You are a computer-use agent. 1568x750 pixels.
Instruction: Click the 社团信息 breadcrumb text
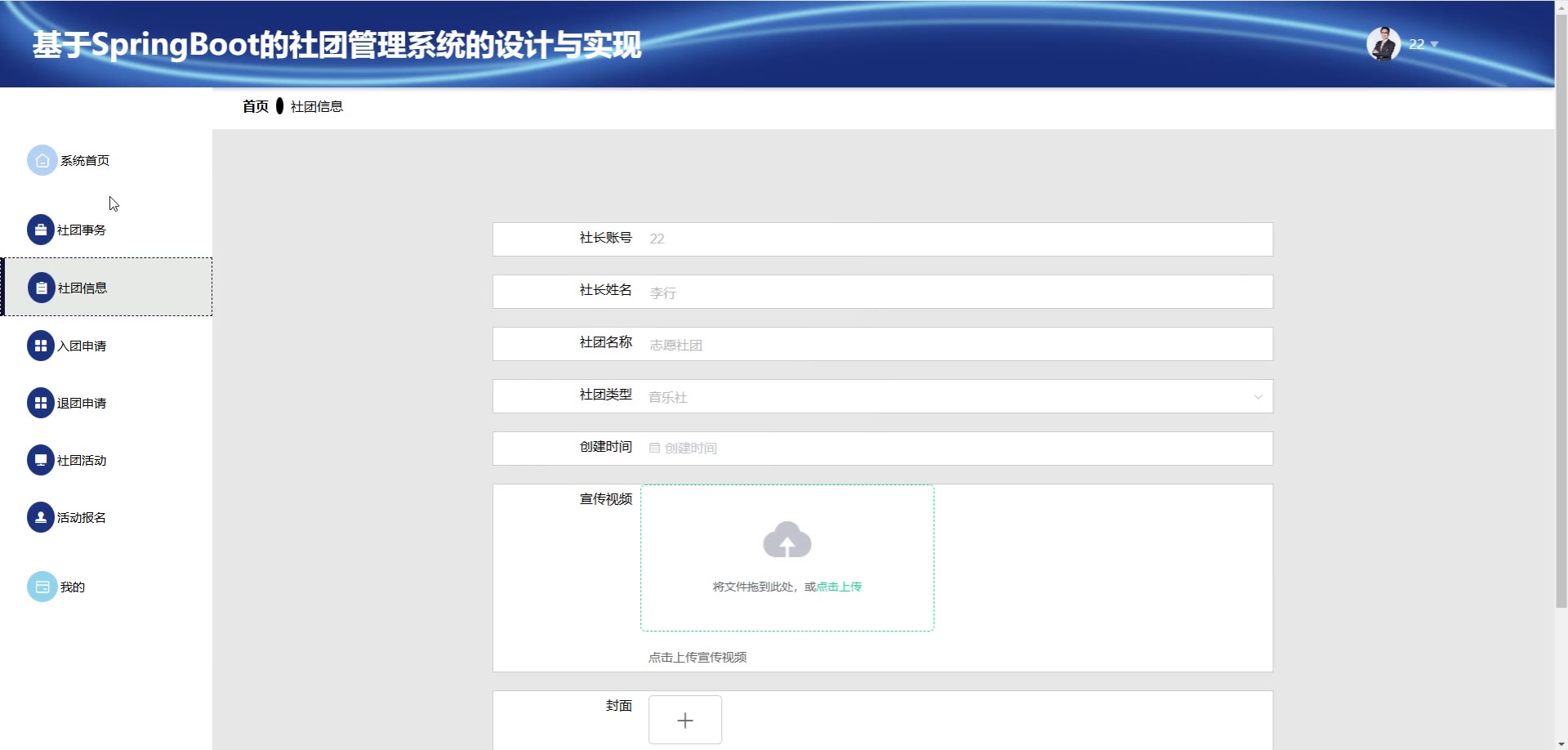(x=317, y=107)
